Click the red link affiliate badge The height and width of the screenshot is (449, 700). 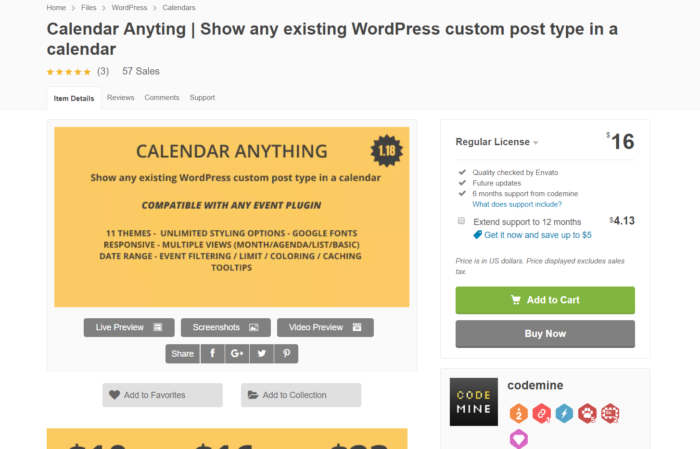point(542,413)
